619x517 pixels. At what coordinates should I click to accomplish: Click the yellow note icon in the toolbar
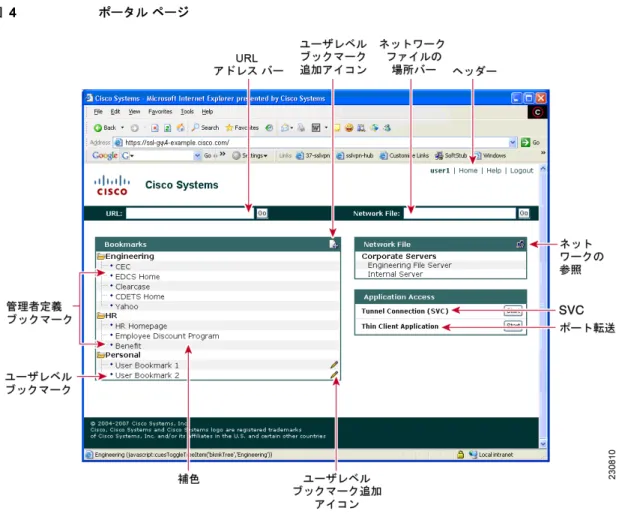pyautogui.click(x=337, y=127)
